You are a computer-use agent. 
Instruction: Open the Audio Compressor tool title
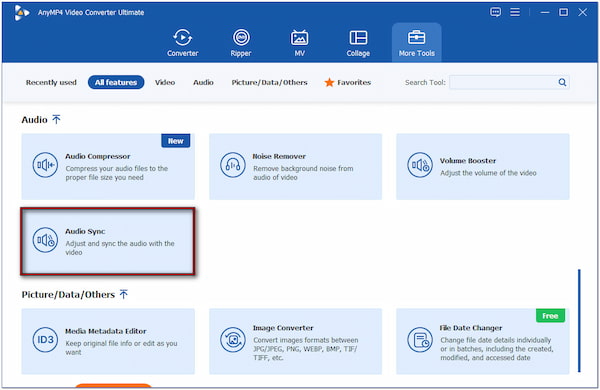point(98,156)
